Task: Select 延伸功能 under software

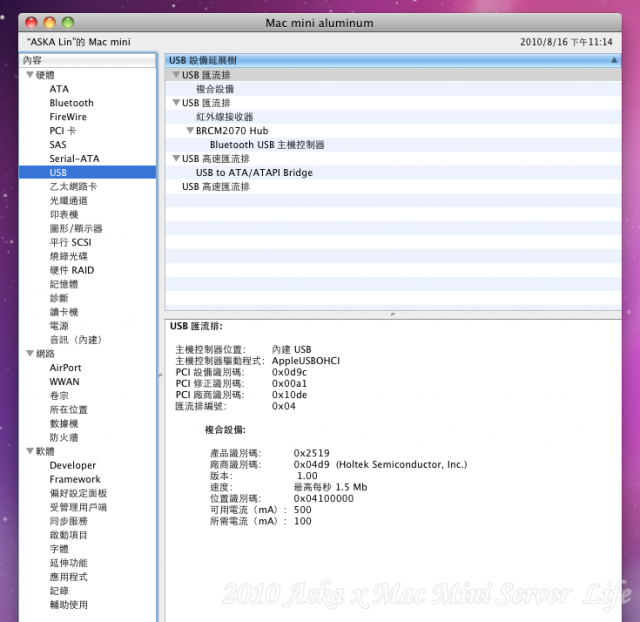Action: 69,563
